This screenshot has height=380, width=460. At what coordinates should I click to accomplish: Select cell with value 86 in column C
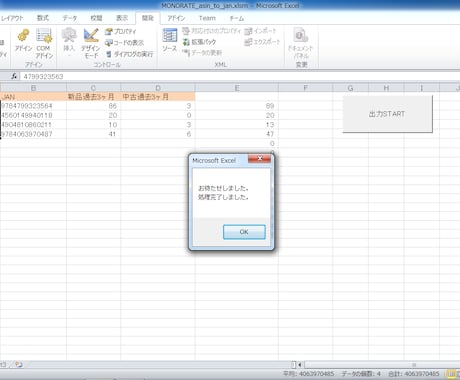point(93,106)
